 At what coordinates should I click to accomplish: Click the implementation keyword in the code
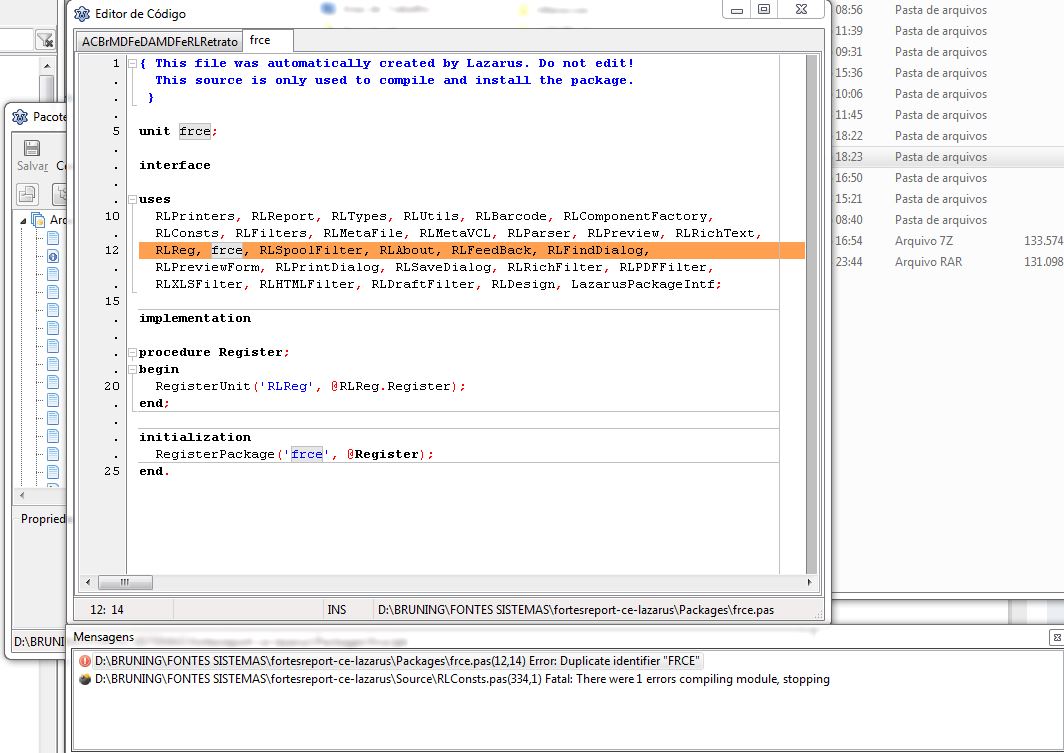pos(195,319)
